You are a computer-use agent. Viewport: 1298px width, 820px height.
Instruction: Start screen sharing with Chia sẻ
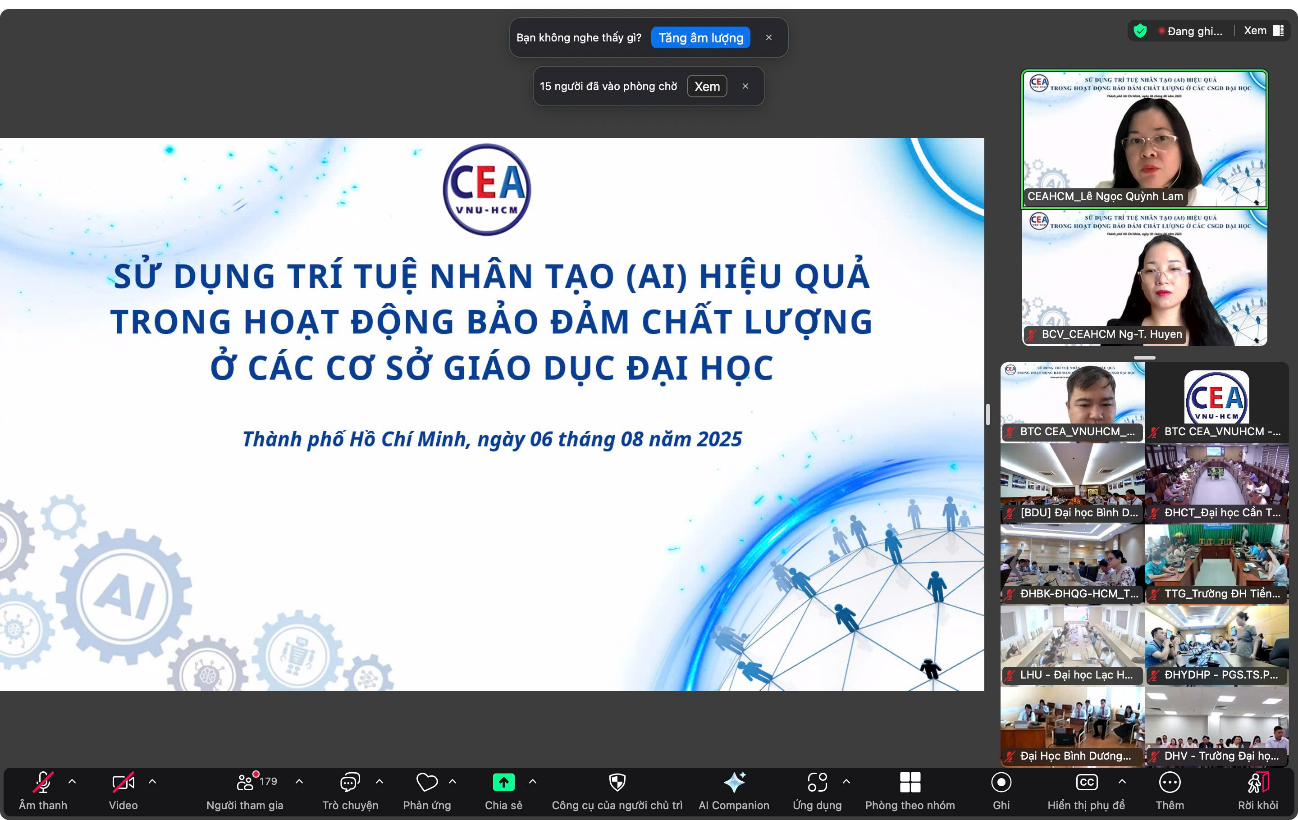tap(503, 783)
